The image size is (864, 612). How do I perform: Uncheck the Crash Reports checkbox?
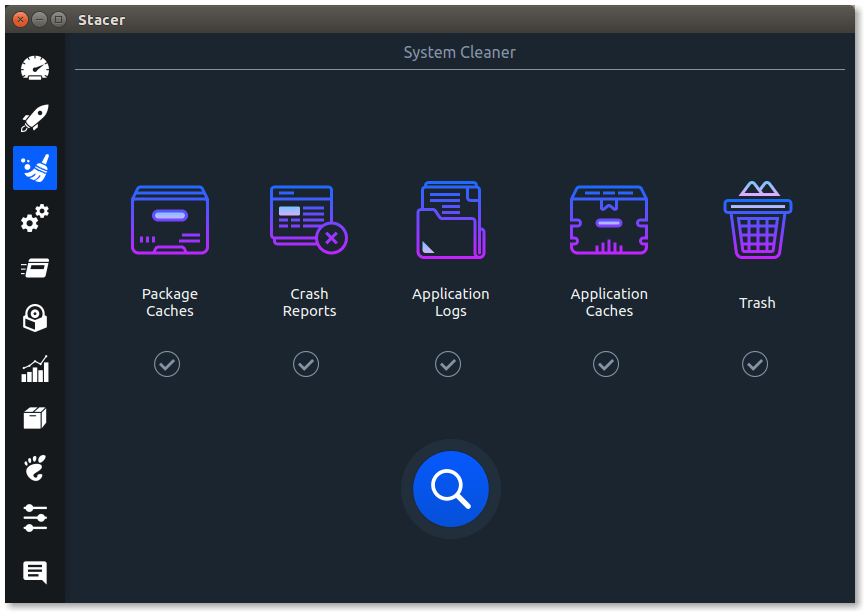306,365
